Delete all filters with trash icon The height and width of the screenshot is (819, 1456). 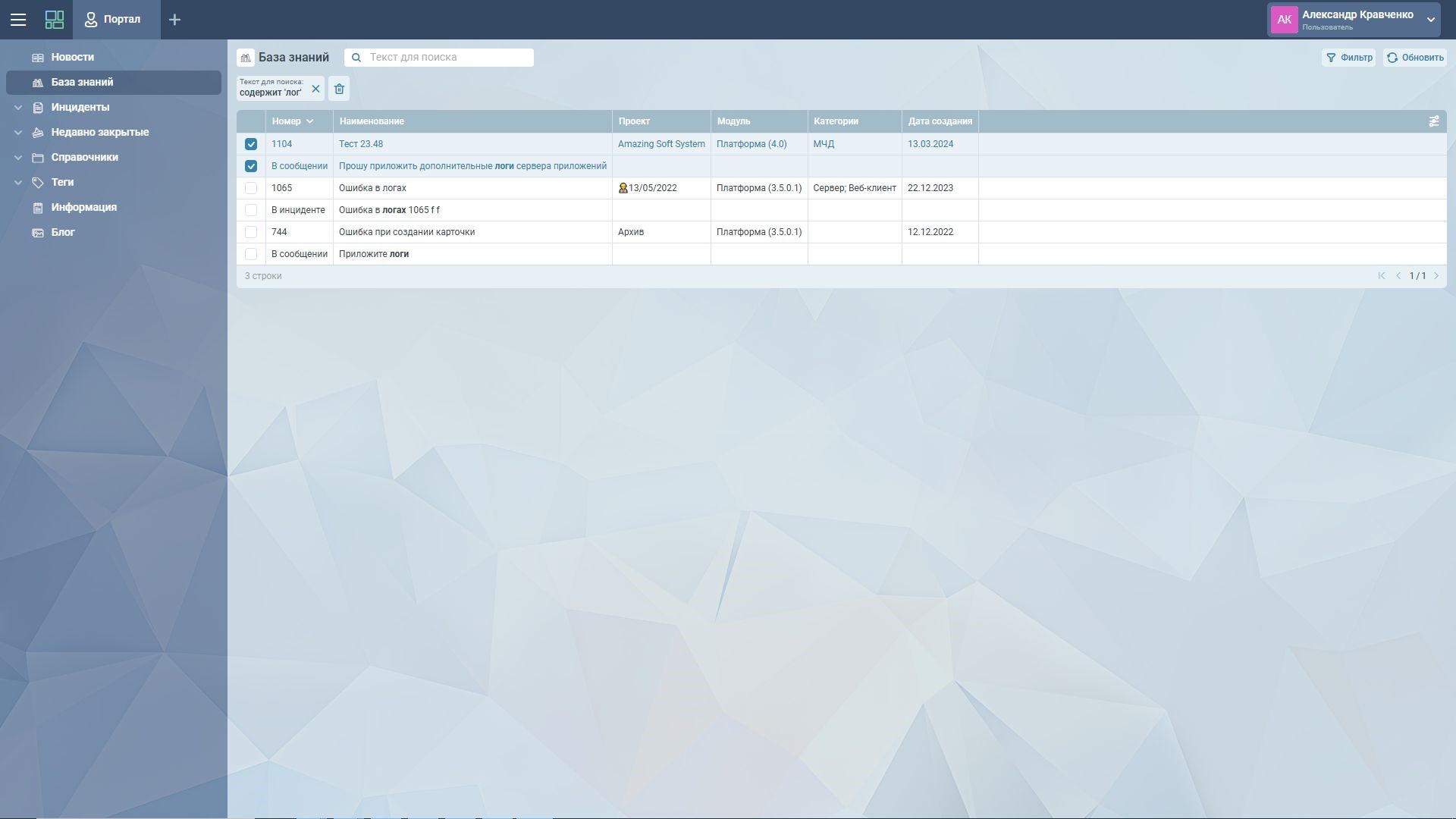(x=339, y=89)
